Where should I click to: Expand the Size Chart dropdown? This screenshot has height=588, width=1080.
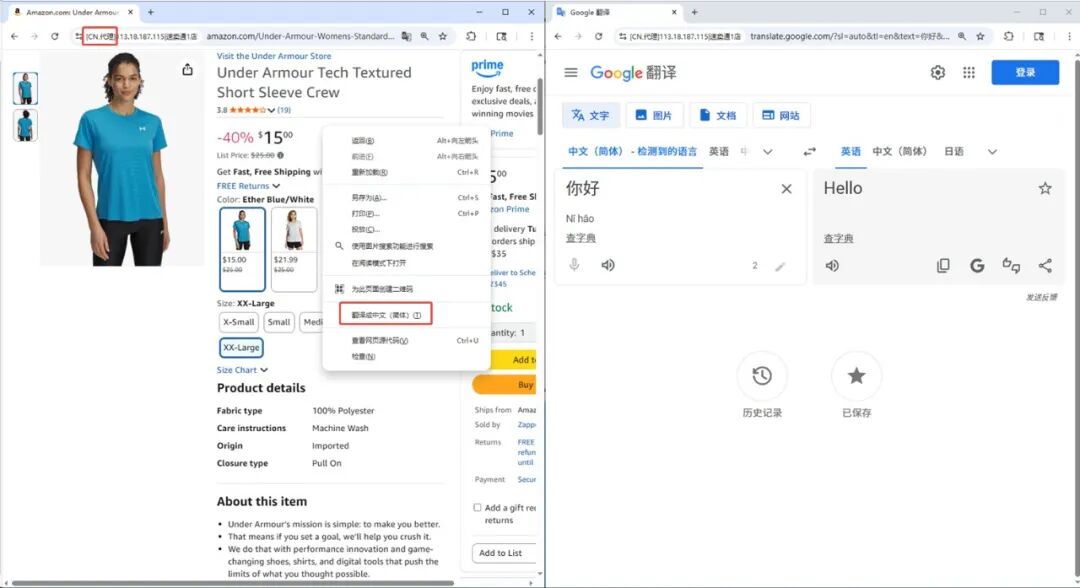(242, 370)
